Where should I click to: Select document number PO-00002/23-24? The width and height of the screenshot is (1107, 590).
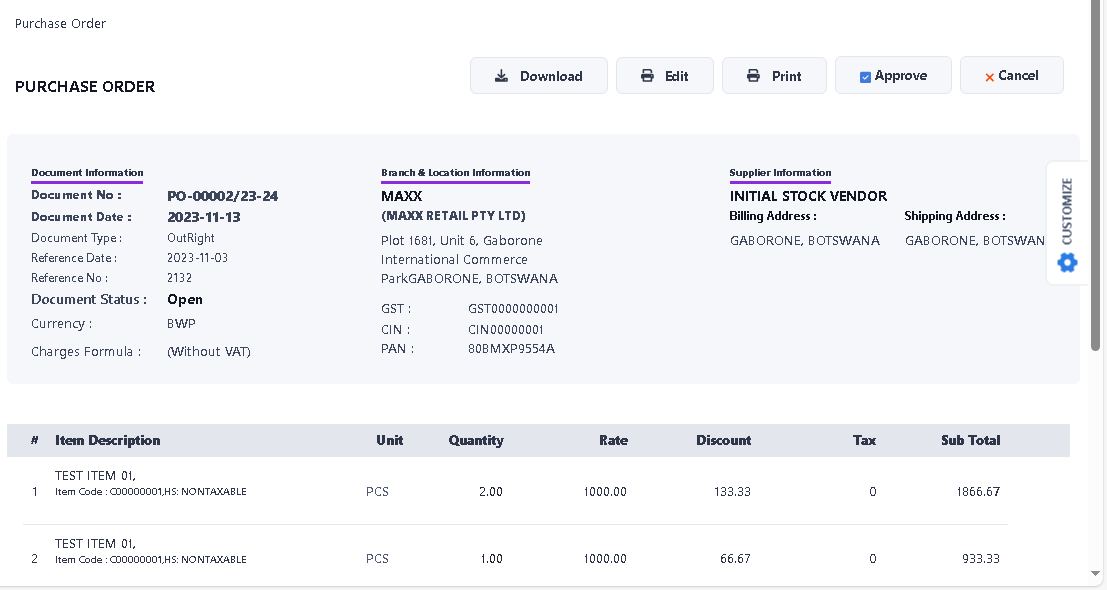pos(222,196)
